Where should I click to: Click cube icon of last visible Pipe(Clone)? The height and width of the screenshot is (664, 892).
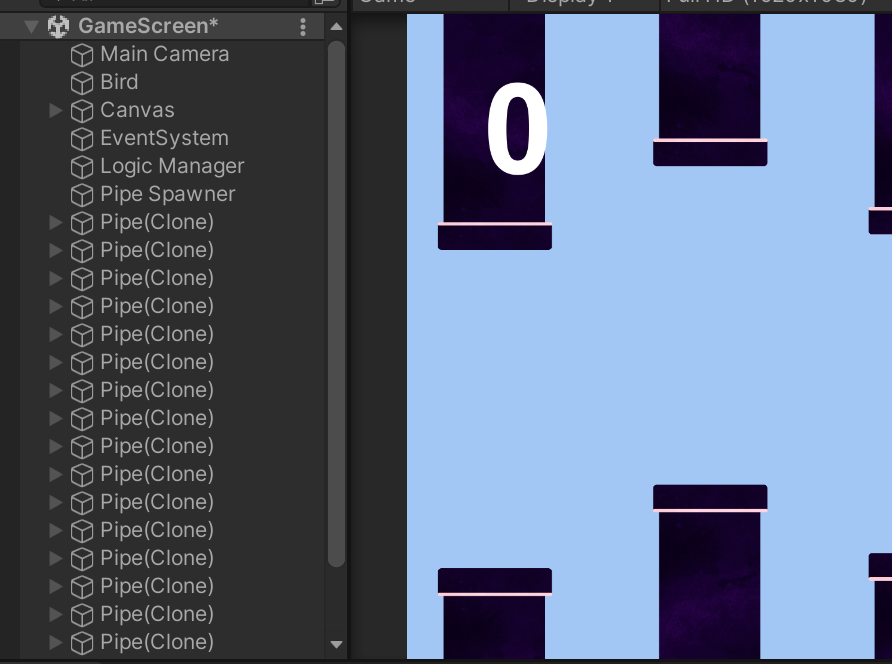[82, 643]
